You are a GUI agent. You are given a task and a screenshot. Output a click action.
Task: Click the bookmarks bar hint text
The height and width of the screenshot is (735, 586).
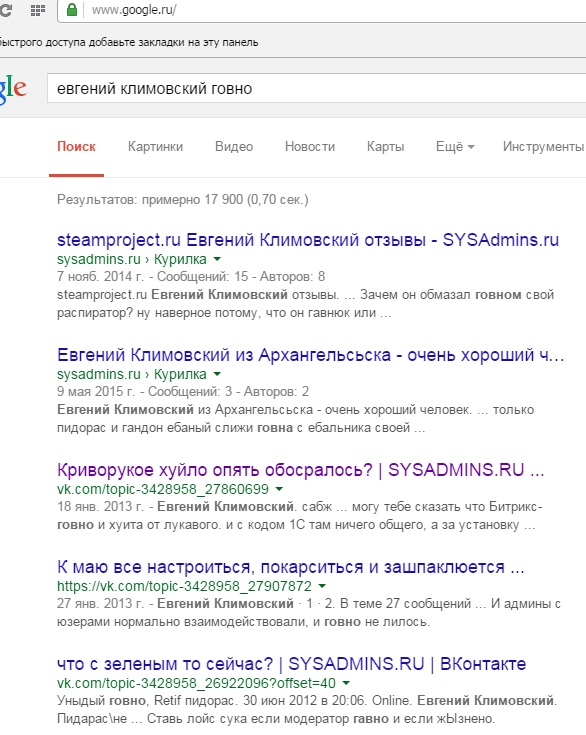coord(129,42)
